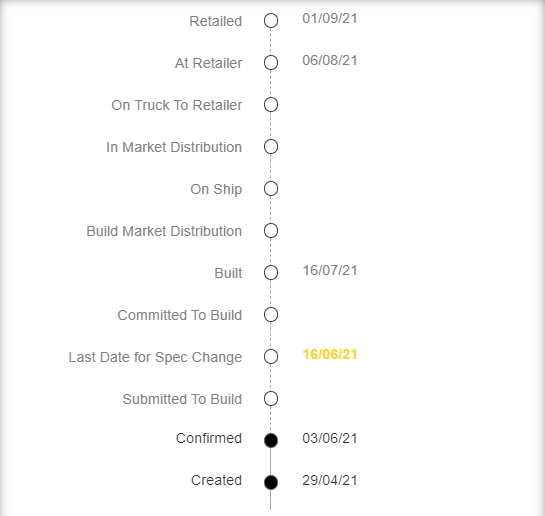
Task: Select the Build Market Distribution marker
Action: tap(271, 231)
